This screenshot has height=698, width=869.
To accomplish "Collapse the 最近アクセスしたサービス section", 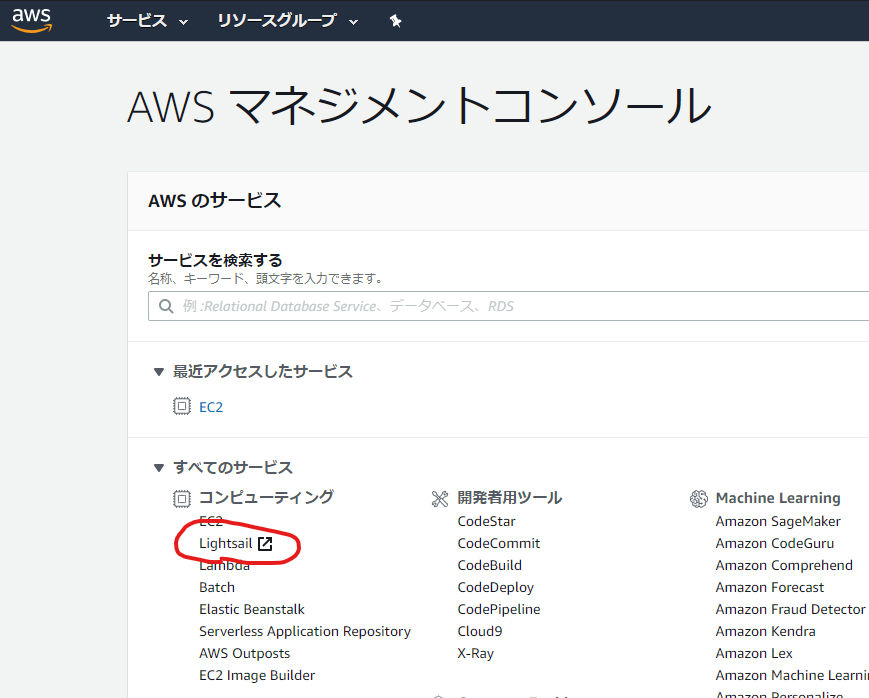I will (159, 371).
